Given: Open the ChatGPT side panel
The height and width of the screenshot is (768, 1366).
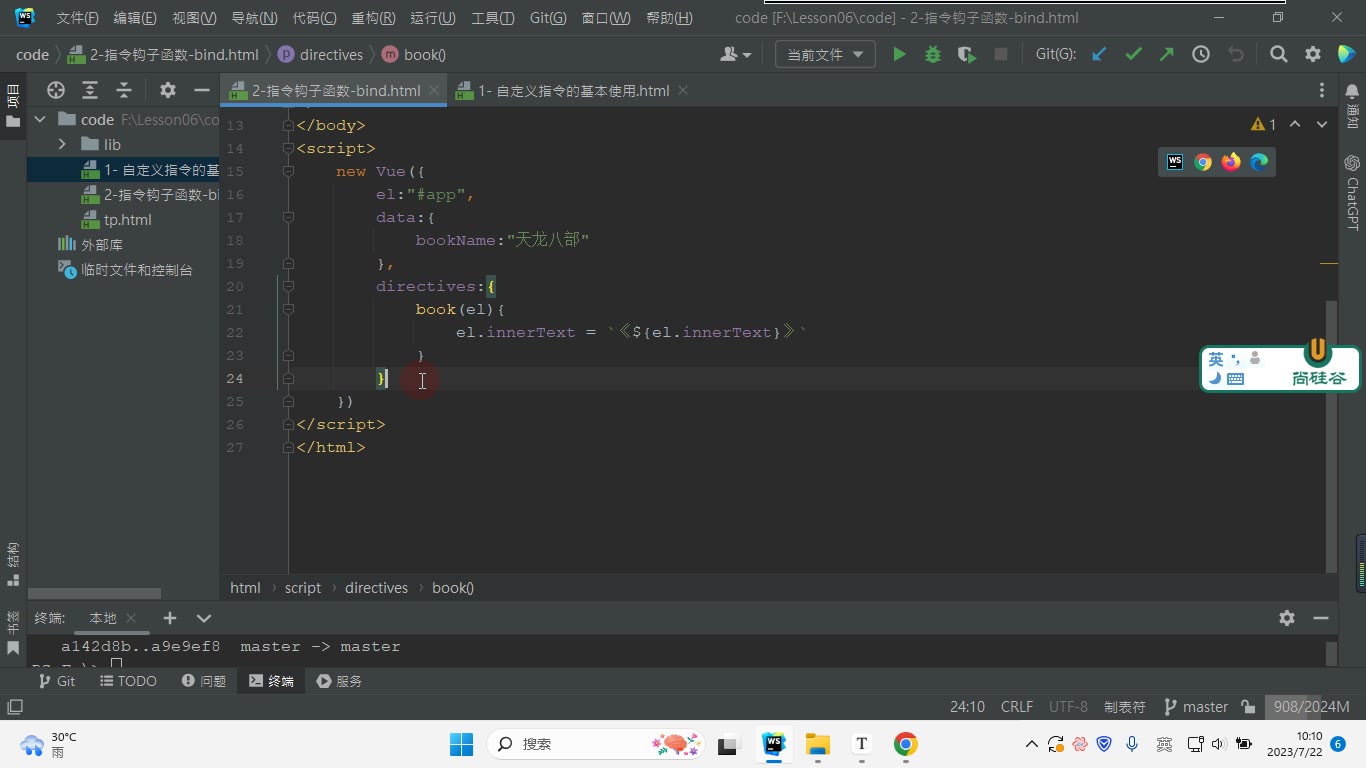Looking at the screenshot, I should (1352, 193).
